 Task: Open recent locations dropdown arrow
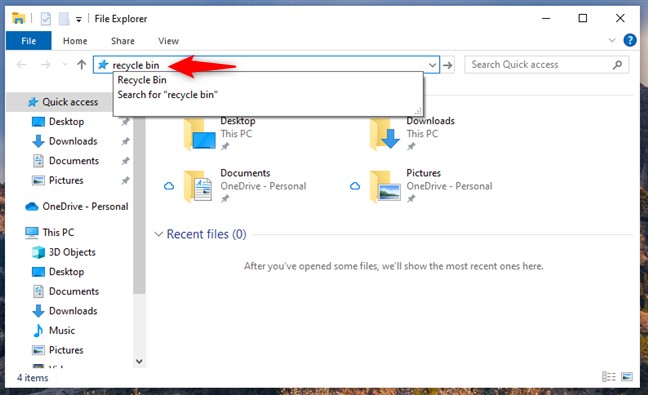pos(64,65)
